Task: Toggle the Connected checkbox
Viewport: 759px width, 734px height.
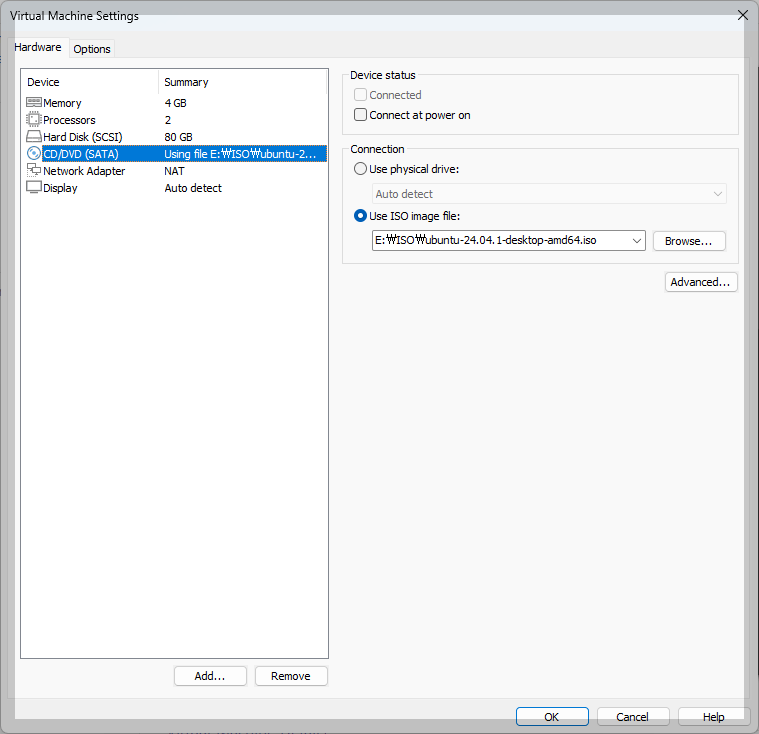Action: 360,94
